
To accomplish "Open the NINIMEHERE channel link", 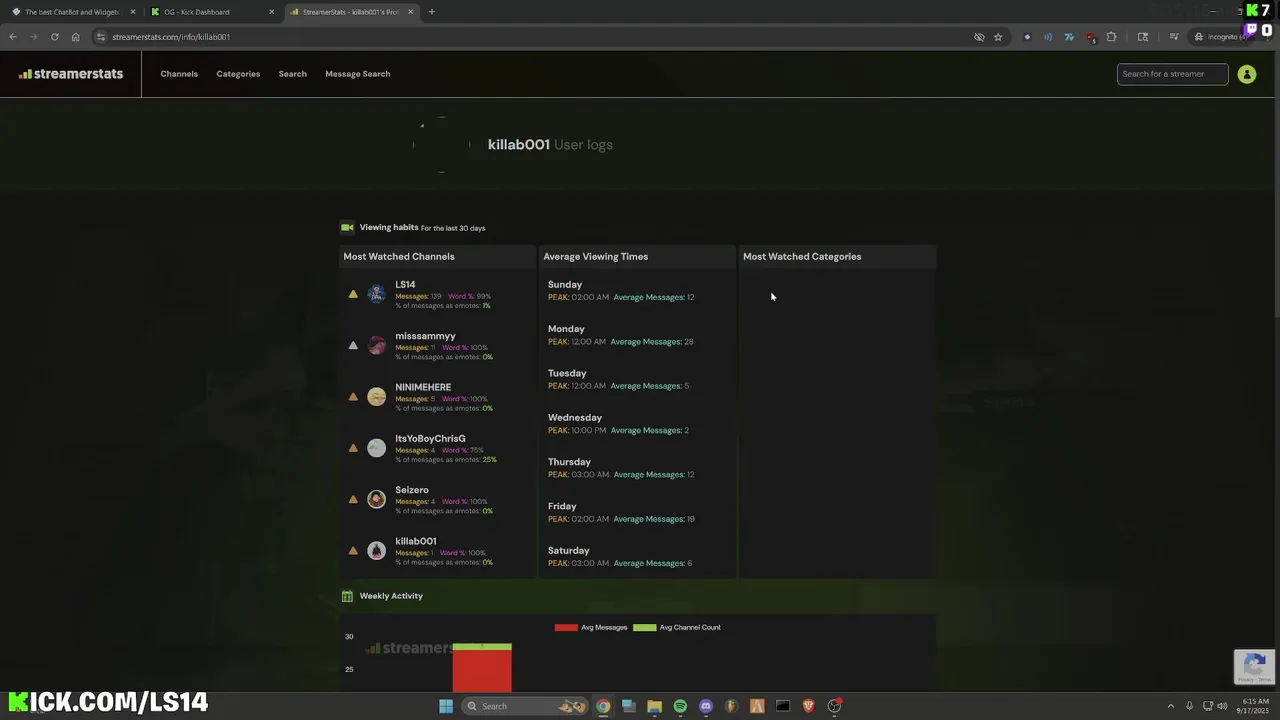I will point(423,387).
